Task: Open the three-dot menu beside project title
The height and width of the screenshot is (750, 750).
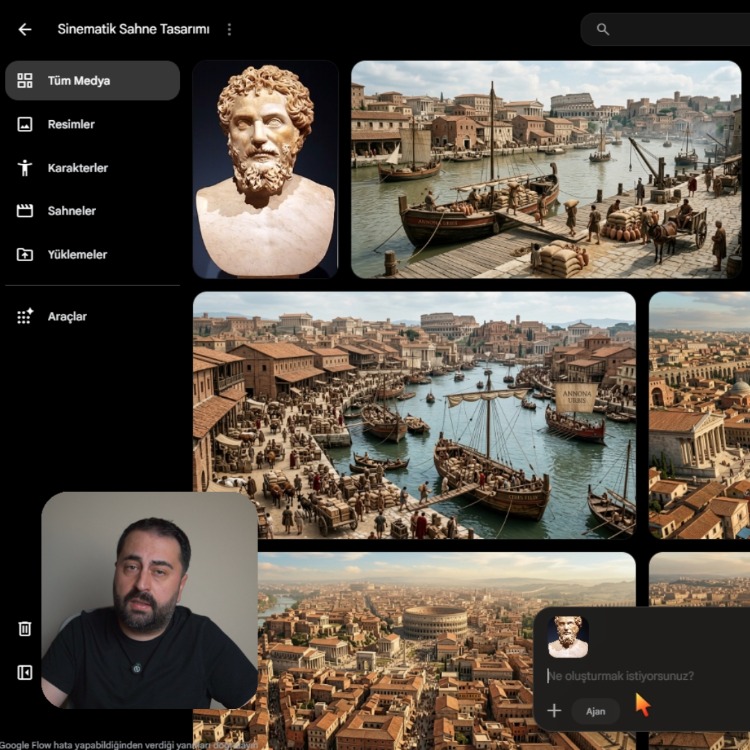Action: coord(229,29)
